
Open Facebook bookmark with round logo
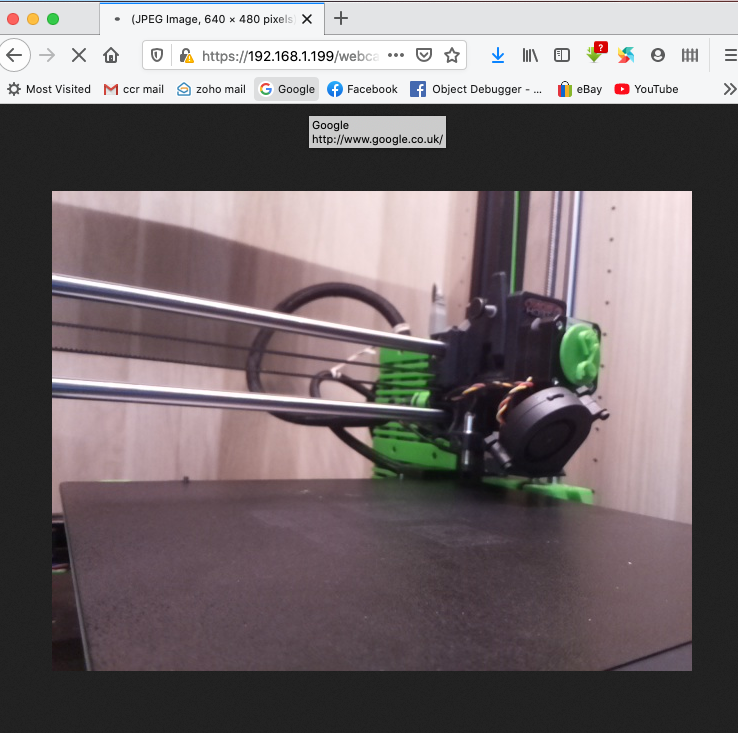[362, 89]
